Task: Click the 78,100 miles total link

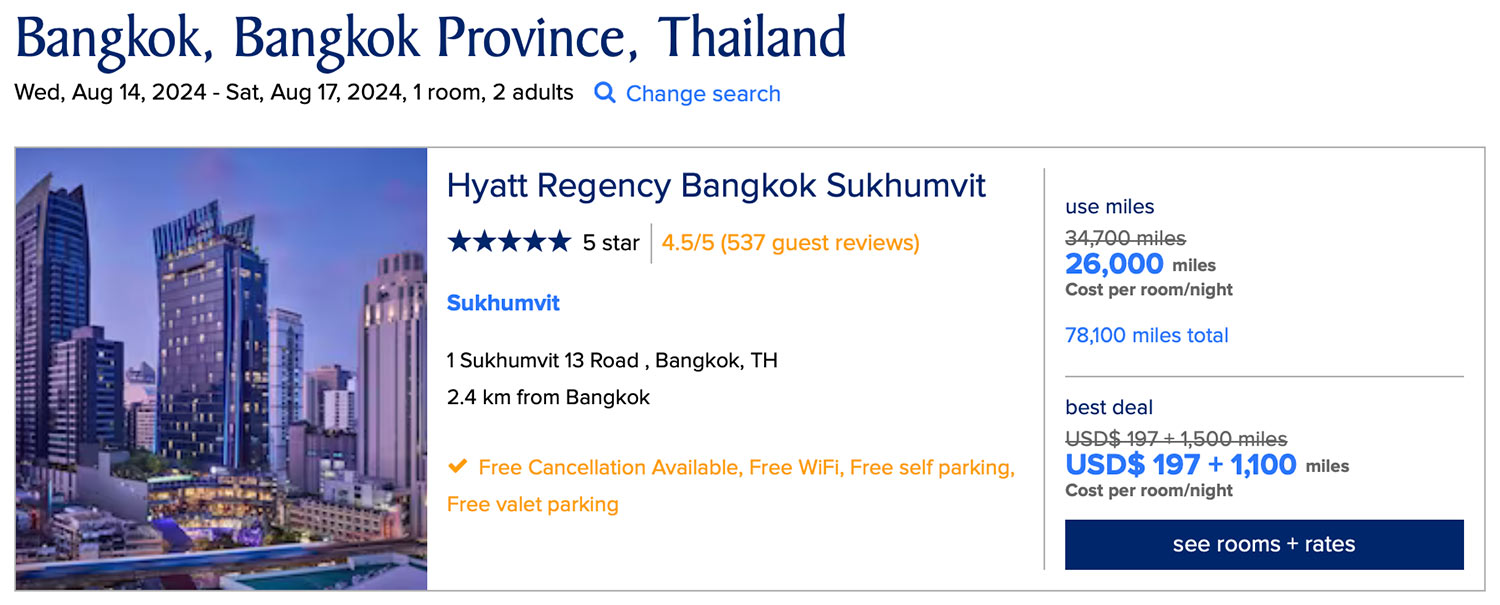Action: [1146, 335]
